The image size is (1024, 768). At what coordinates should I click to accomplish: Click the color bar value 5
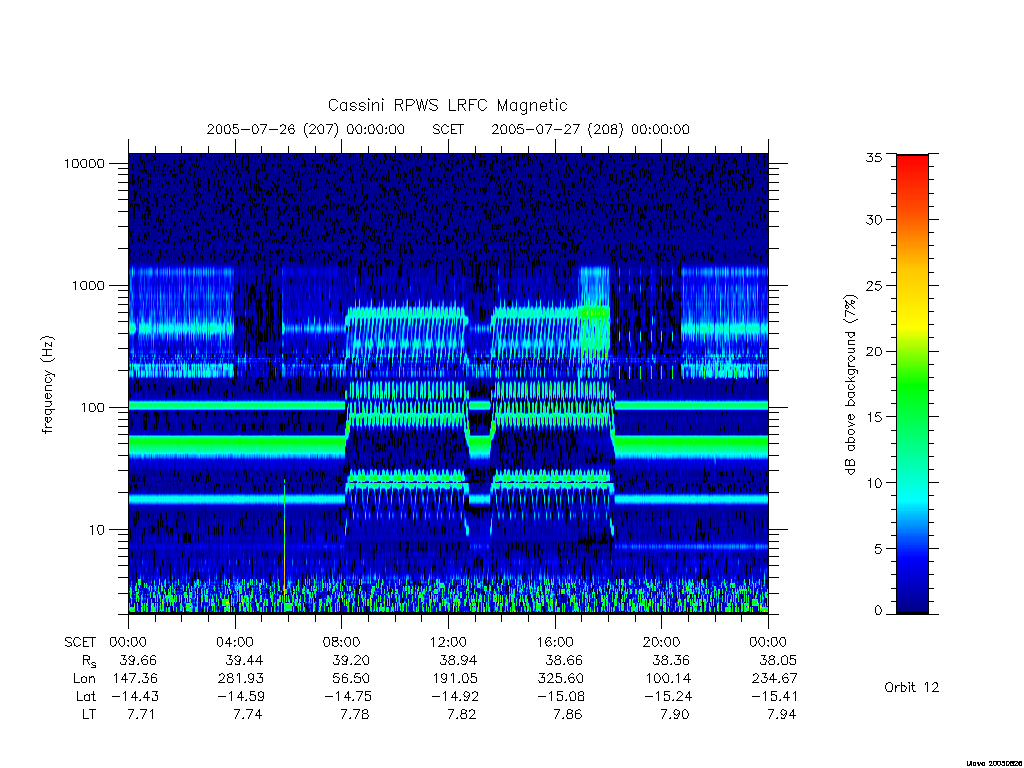pos(878,549)
